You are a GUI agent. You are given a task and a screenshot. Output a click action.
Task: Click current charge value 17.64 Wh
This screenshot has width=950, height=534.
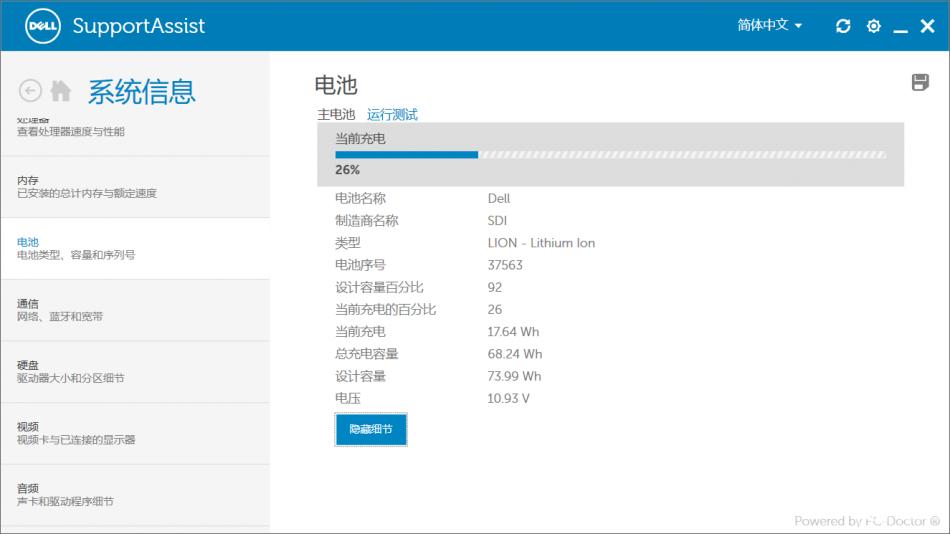coord(513,332)
